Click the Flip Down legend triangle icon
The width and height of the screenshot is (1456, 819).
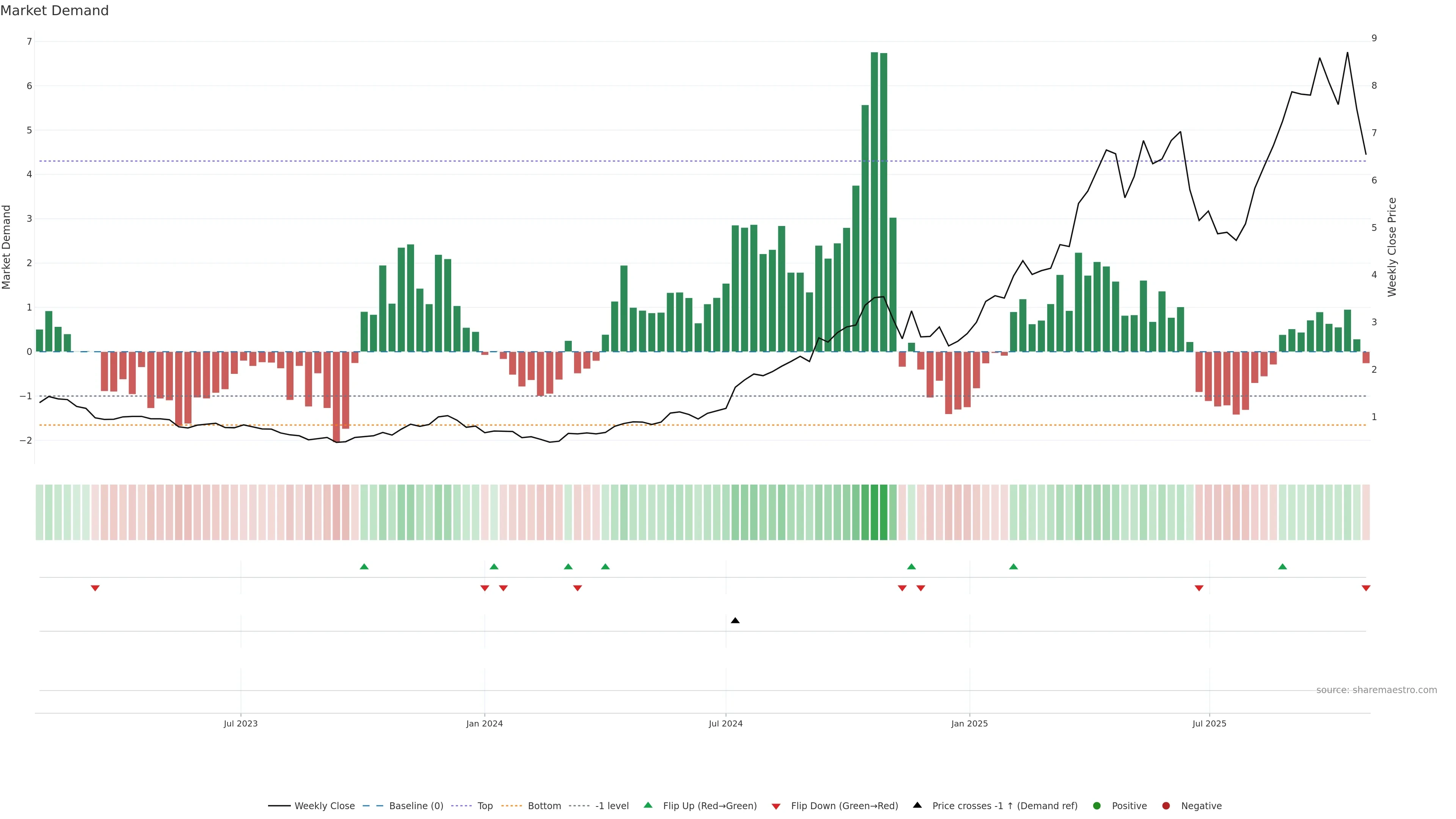click(776, 806)
